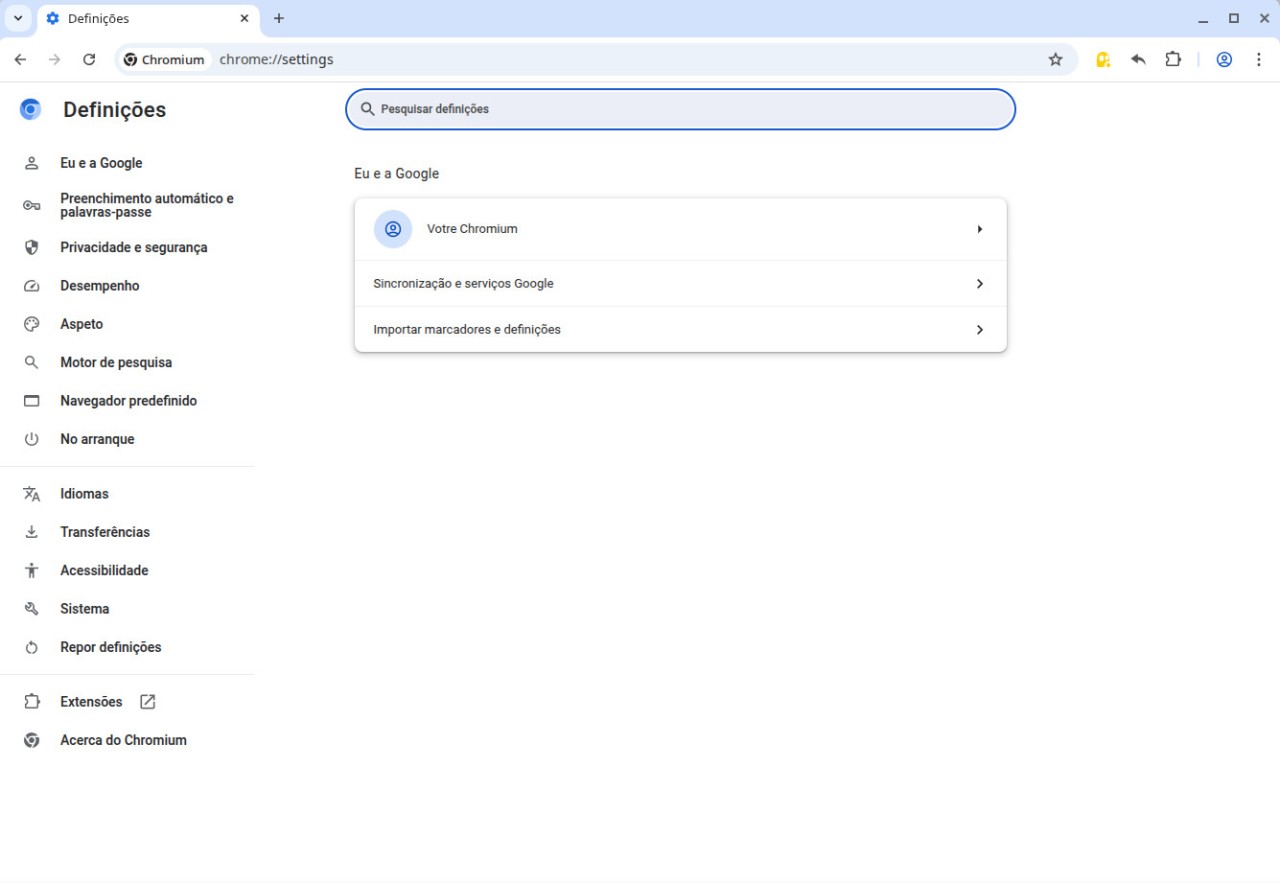Expand Sincronização e serviços Google
The image size is (1280, 883).
tap(680, 283)
